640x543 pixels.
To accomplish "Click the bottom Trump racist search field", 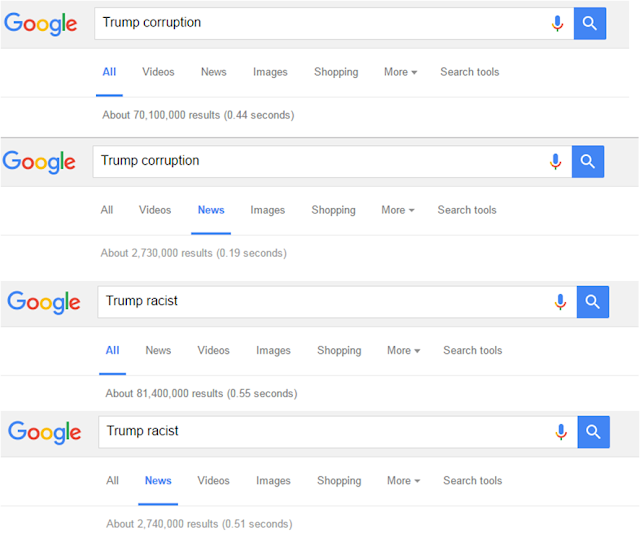I will pyautogui.click(x=338, y=432).
